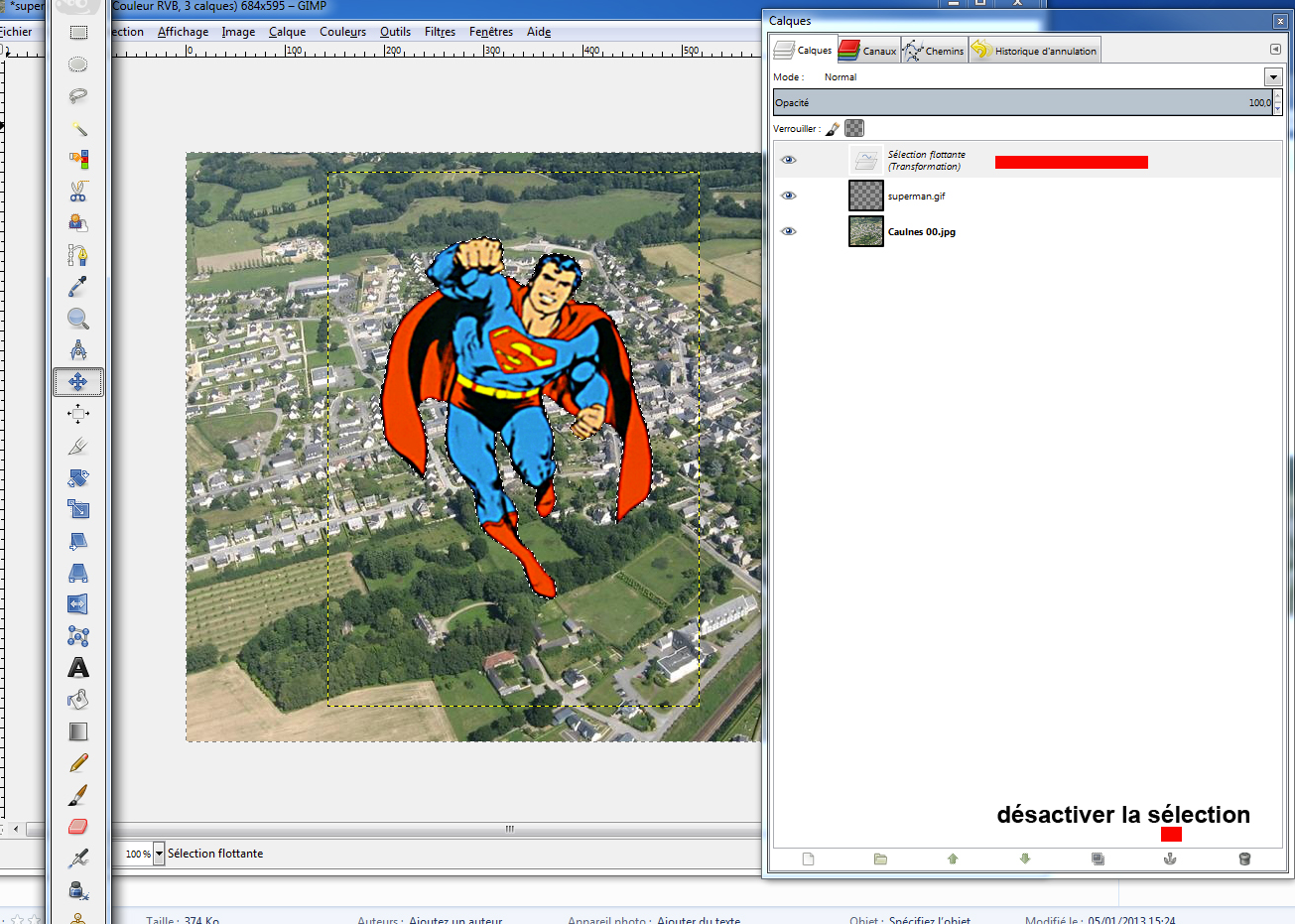This screenshot has width=1295, height=924.
Task: Select the Flip tool
Action: tap(78, 604)
